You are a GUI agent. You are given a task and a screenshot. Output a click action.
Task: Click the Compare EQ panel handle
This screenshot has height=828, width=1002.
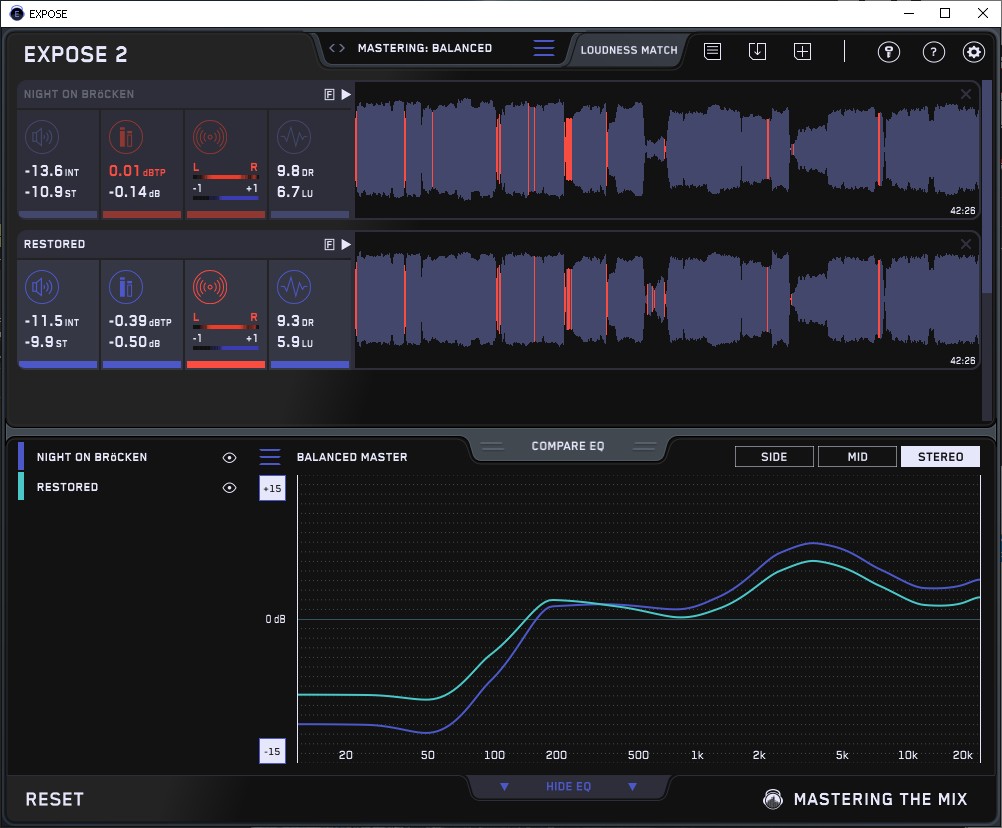pyautogui.click(x=567, y=446)
